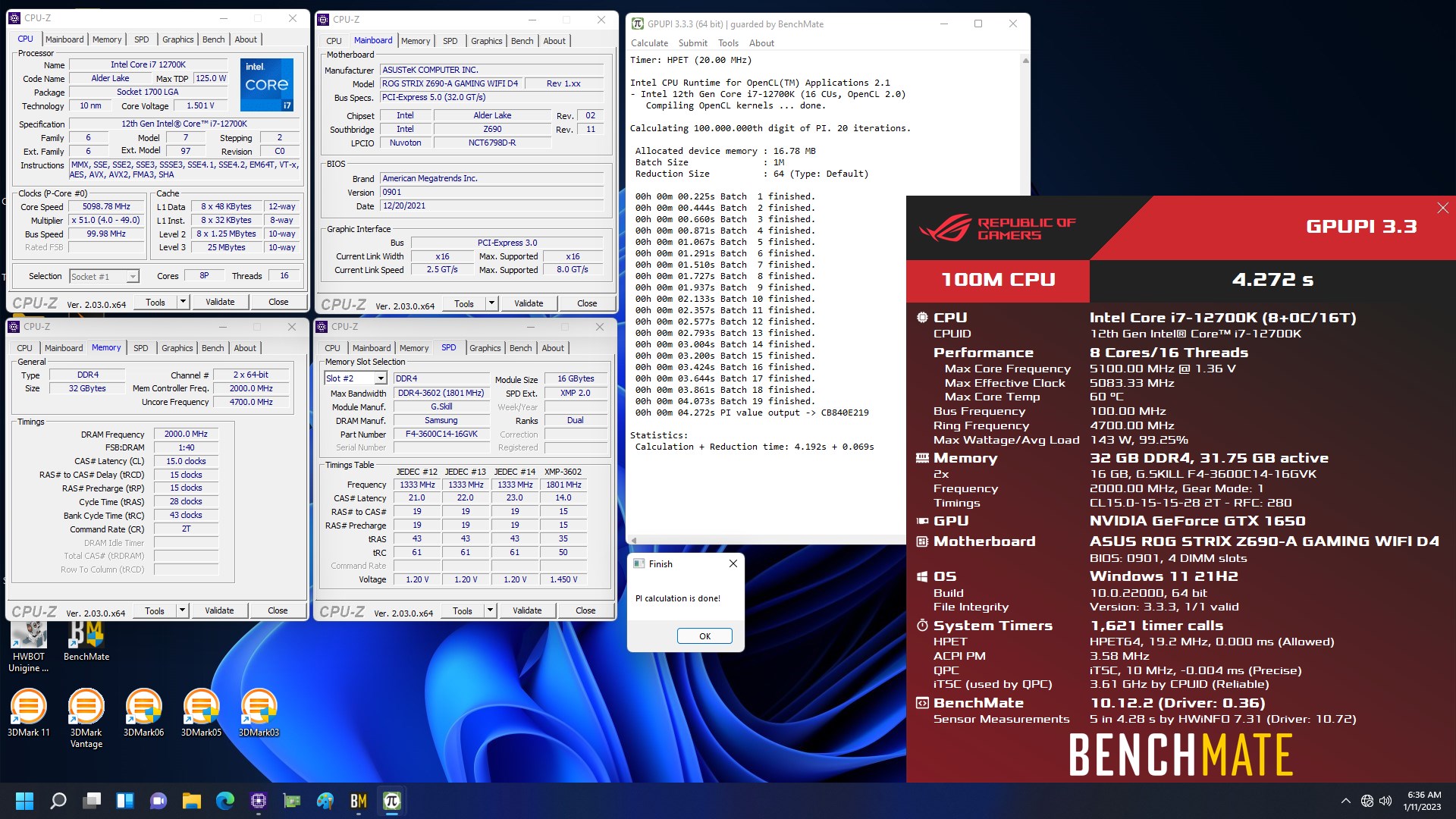
Task: Click Validate in the CPU tab window
Action: coord(220,302)
